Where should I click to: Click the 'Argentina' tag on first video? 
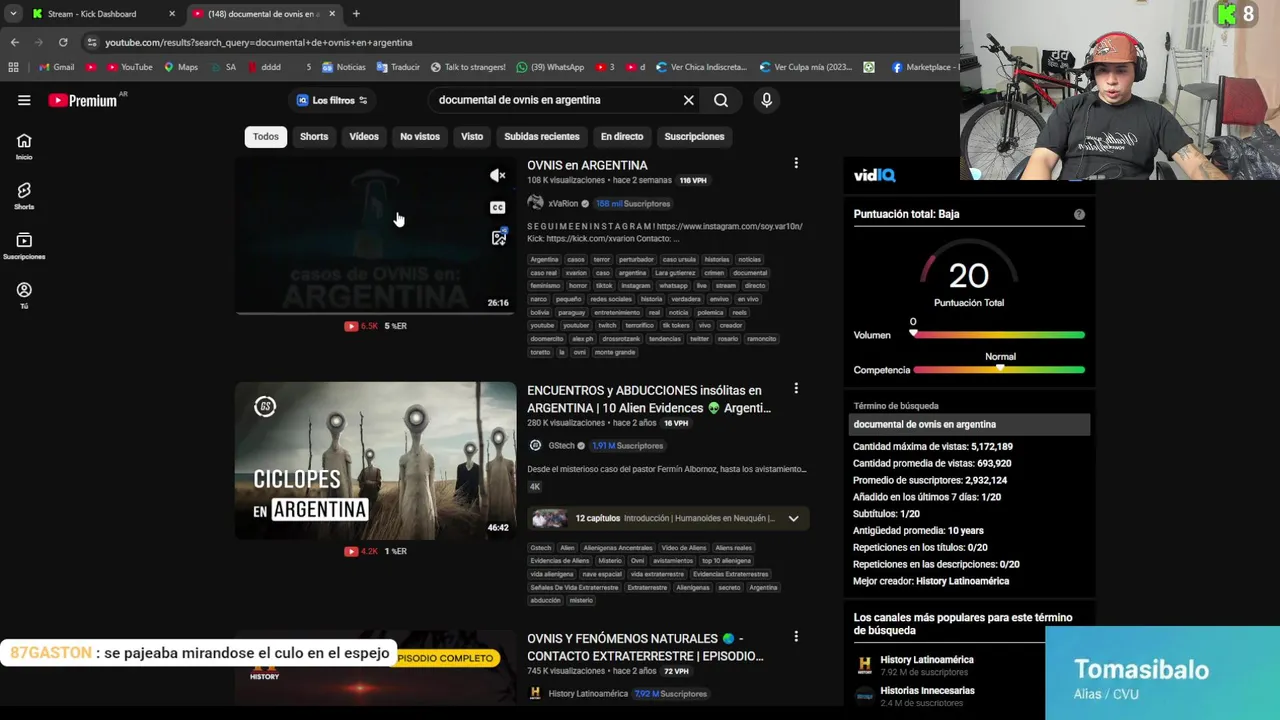coord(544,260)
